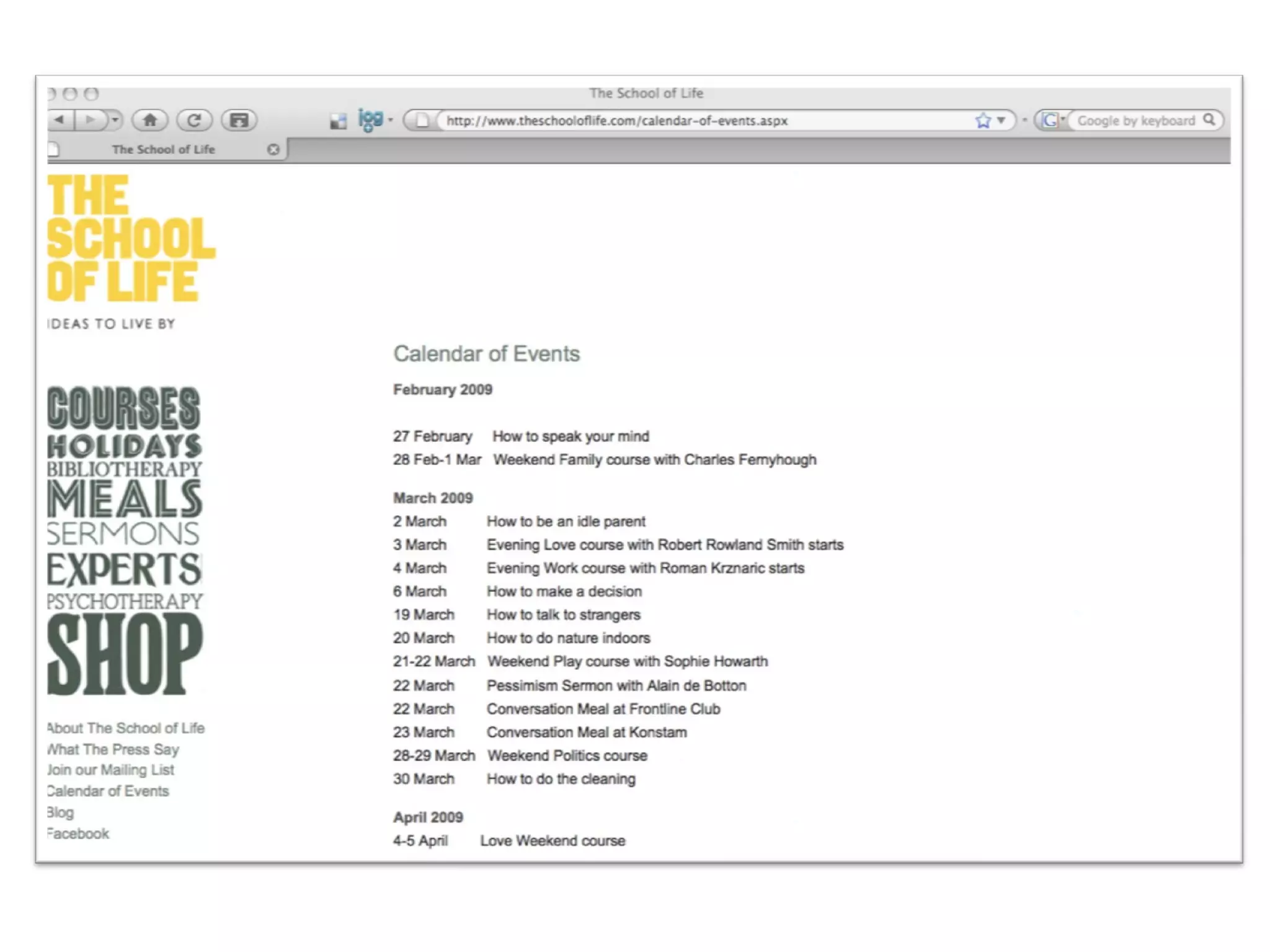The width and height of the screenshot is (1270, 952).
Task: Open the COURSES section in sidebar
Action: [124, 407]
